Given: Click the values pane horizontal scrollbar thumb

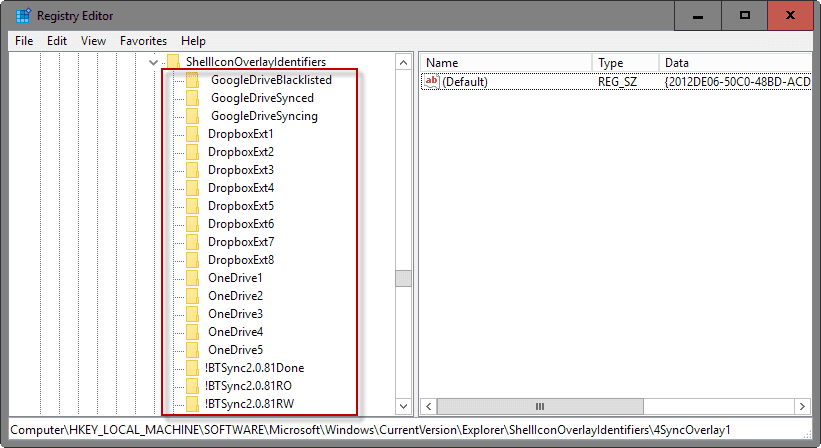Looking at the screenshot, I should [x=540, y=407].
